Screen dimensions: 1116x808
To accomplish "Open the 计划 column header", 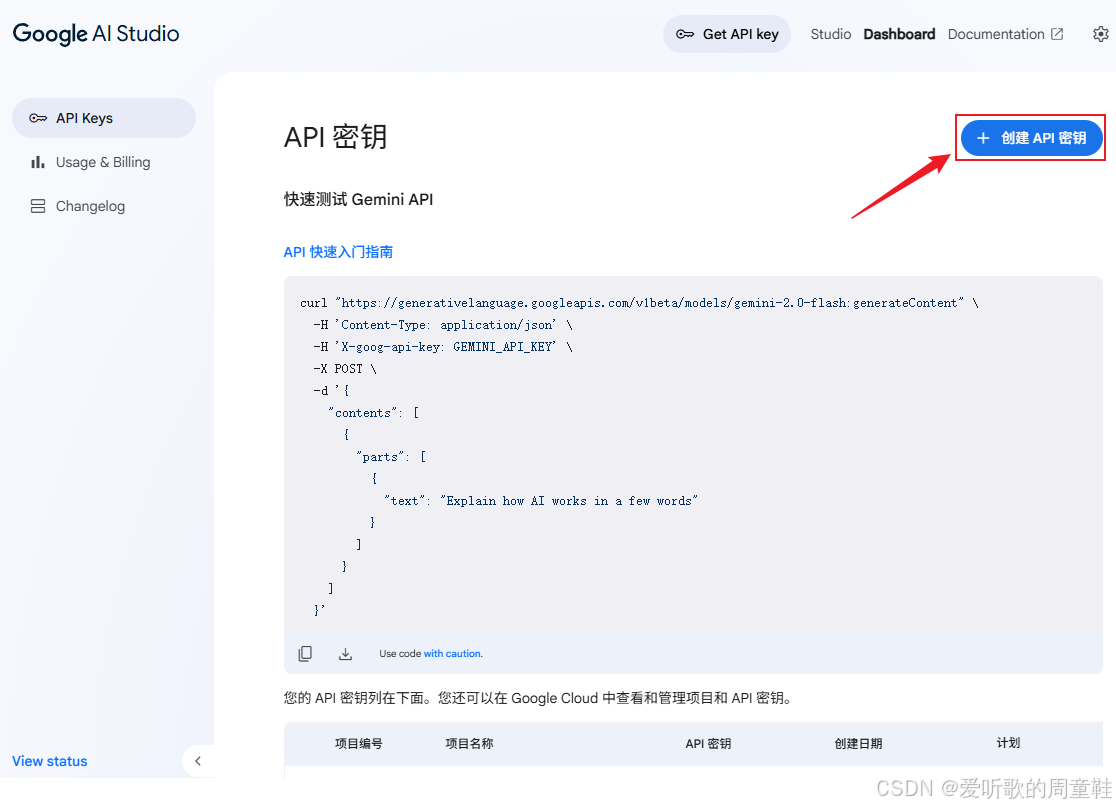I will [x=1008, y=743].
